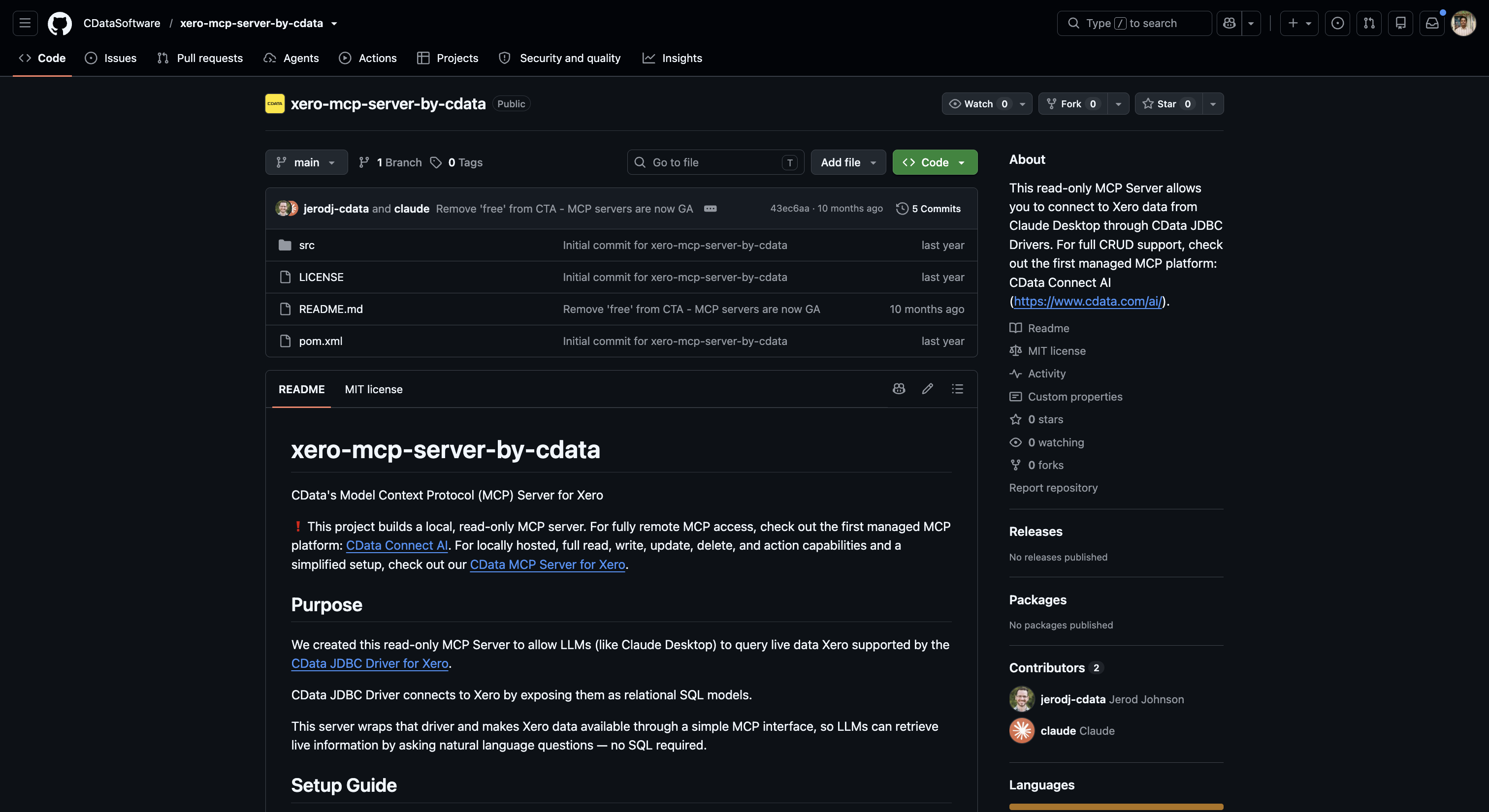Open the README outline list icon

[958, 389]
